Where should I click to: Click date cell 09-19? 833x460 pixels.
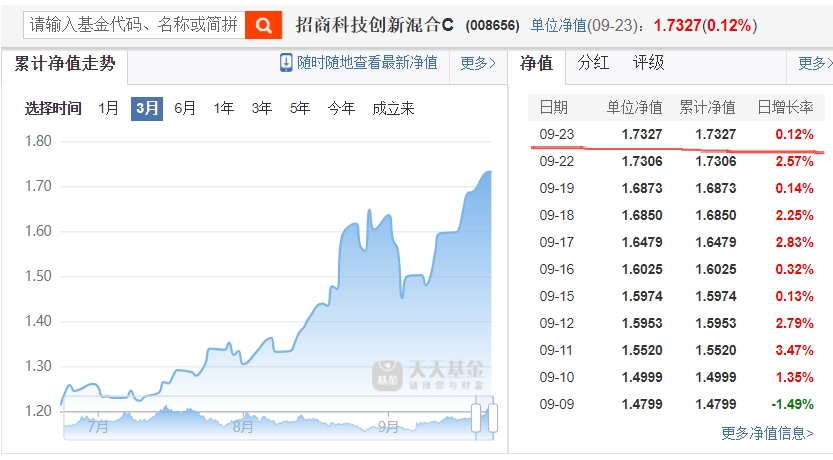tap(557, 189)
